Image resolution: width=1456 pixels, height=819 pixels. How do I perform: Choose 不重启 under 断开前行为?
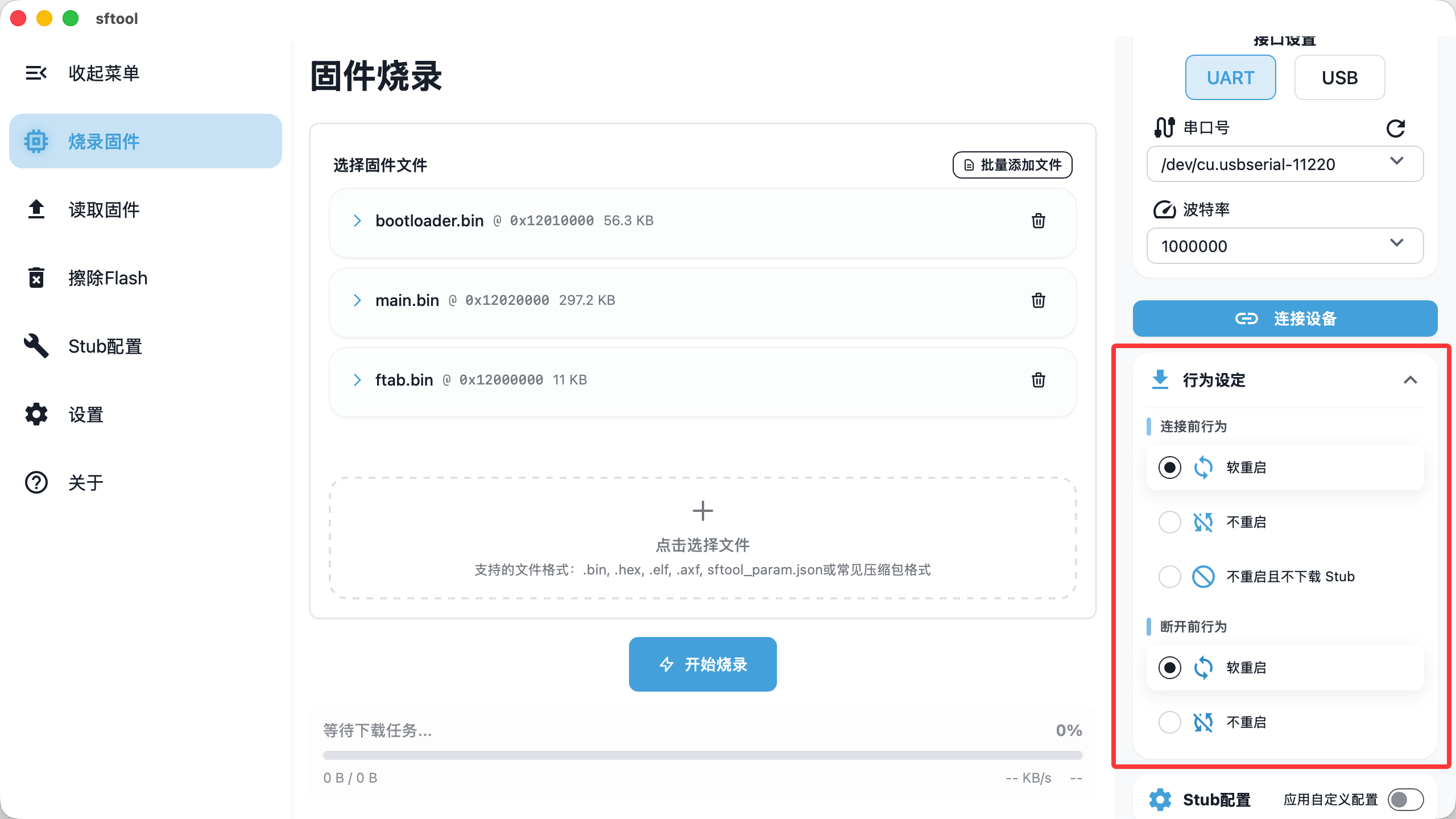(x=1169, y=722)
